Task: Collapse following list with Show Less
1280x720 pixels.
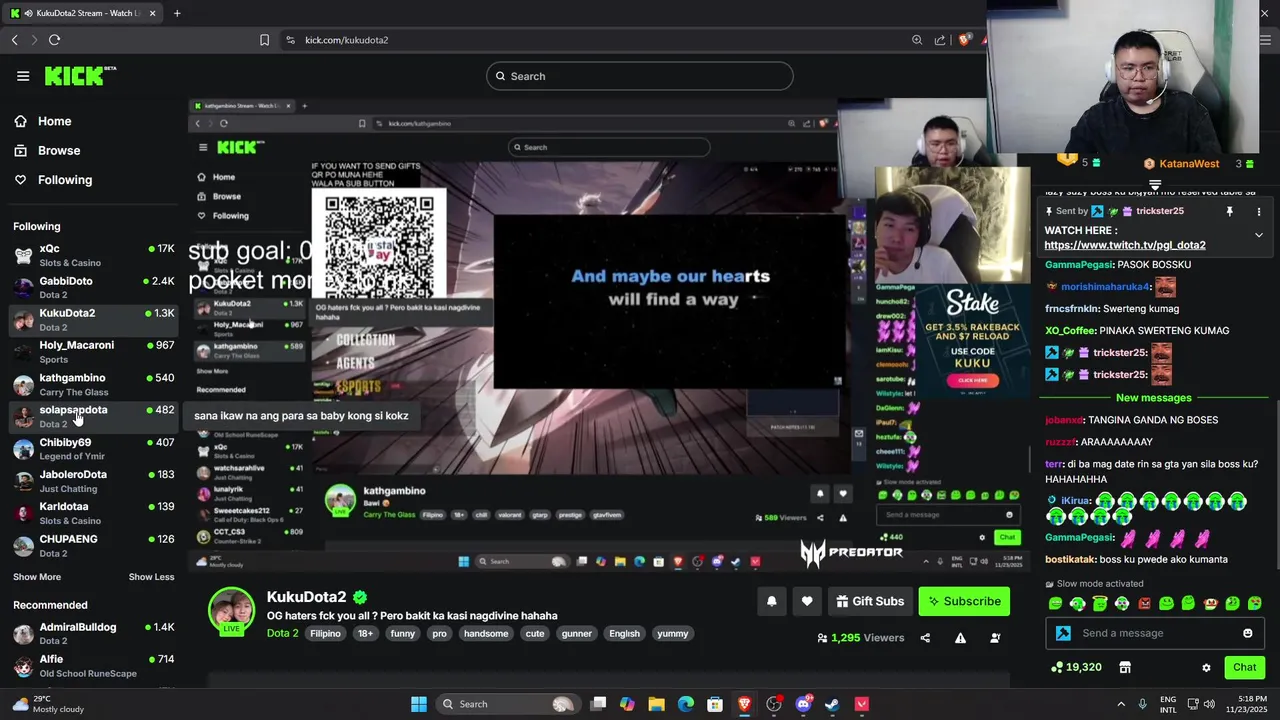Action: 151,577
